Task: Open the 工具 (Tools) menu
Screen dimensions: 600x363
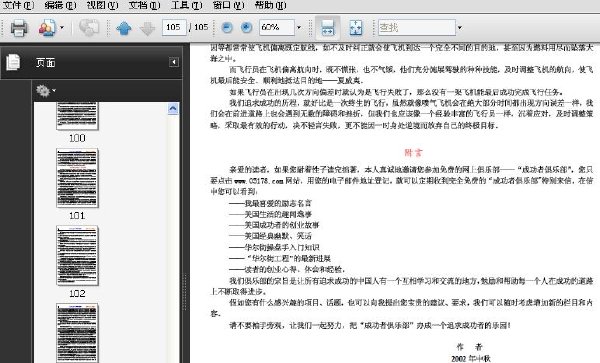Action: [x=186, y=5]
